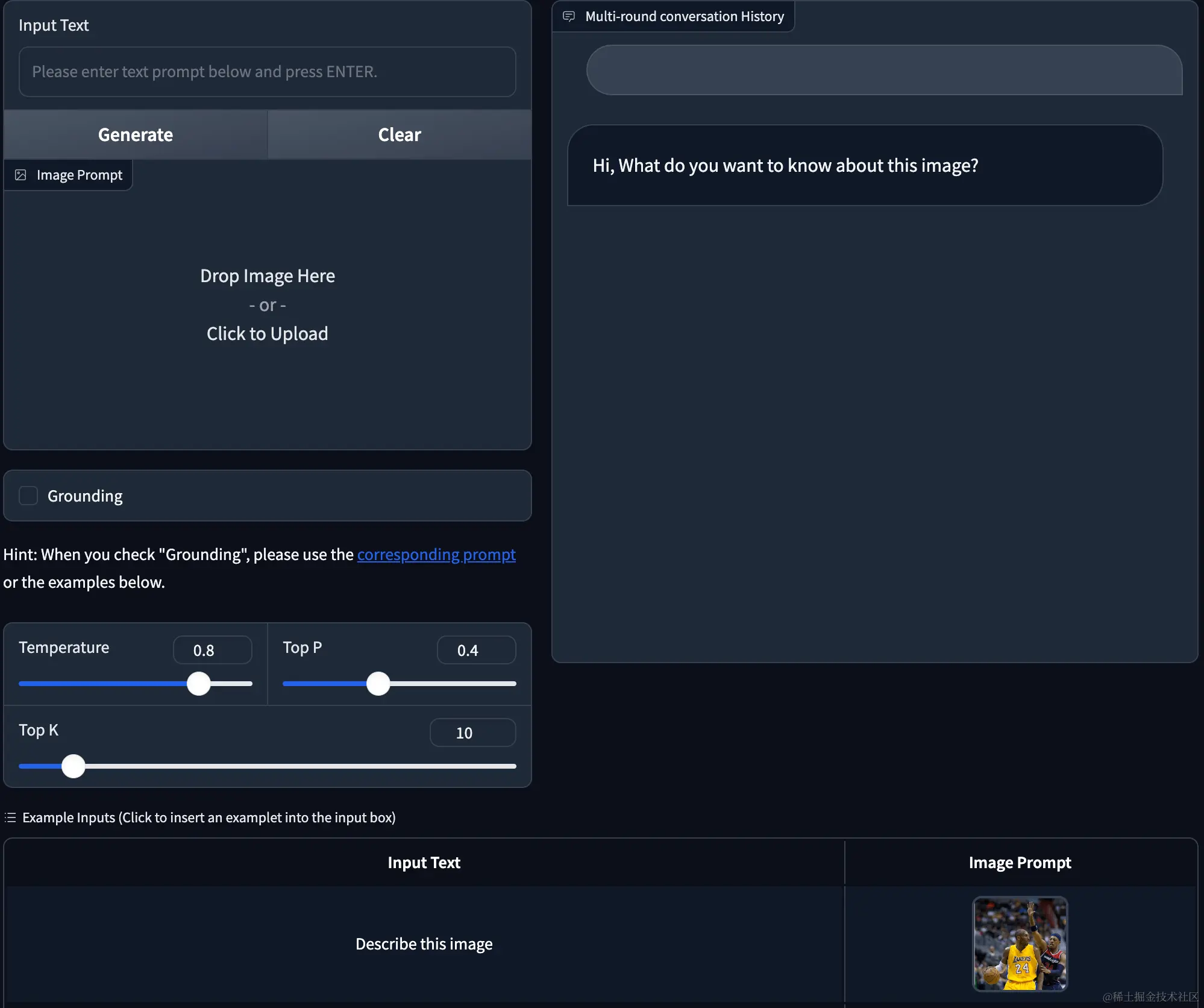
Task: Click the Top P slider handle
Action: 378,684
